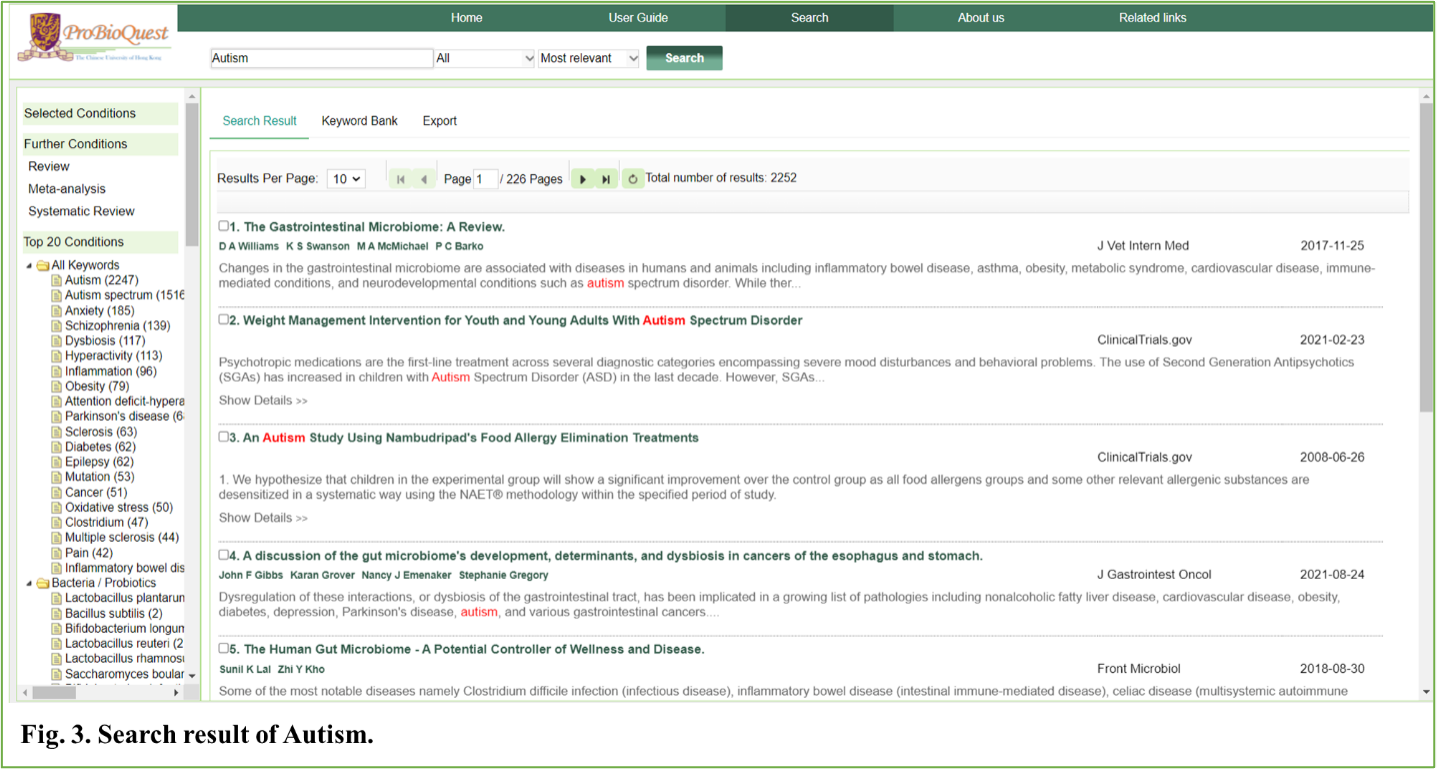The width and height of the screenshot is (1439, 770).
Task: Open the User Guide menu item
Action: point(638,17)
